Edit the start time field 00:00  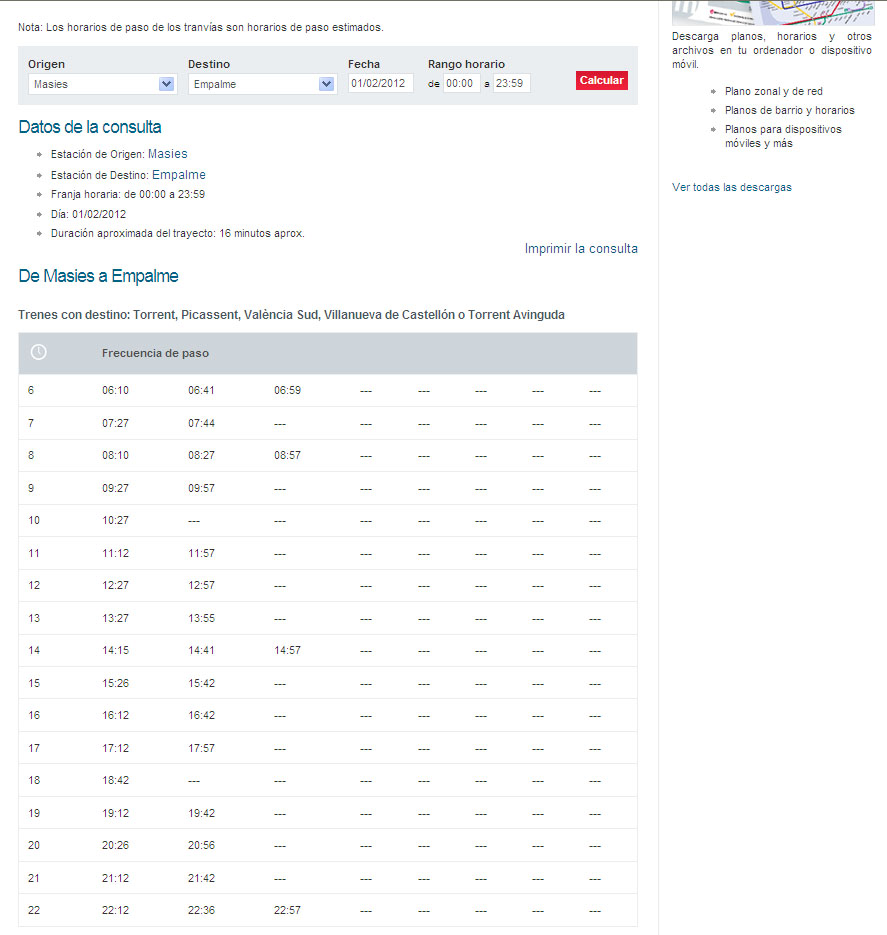[x=461, y=83]
